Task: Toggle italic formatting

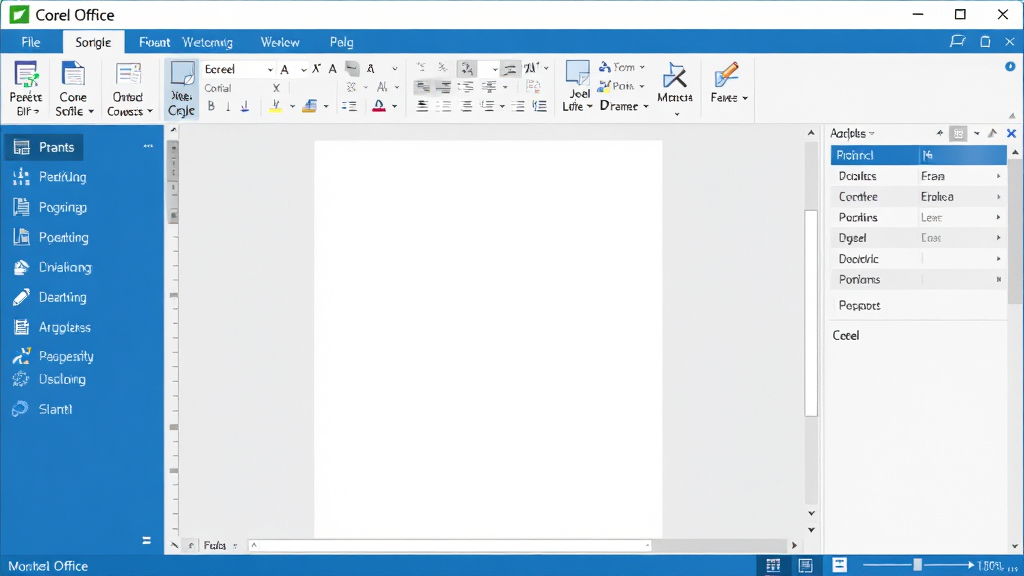Action: [x=228, y=106]
